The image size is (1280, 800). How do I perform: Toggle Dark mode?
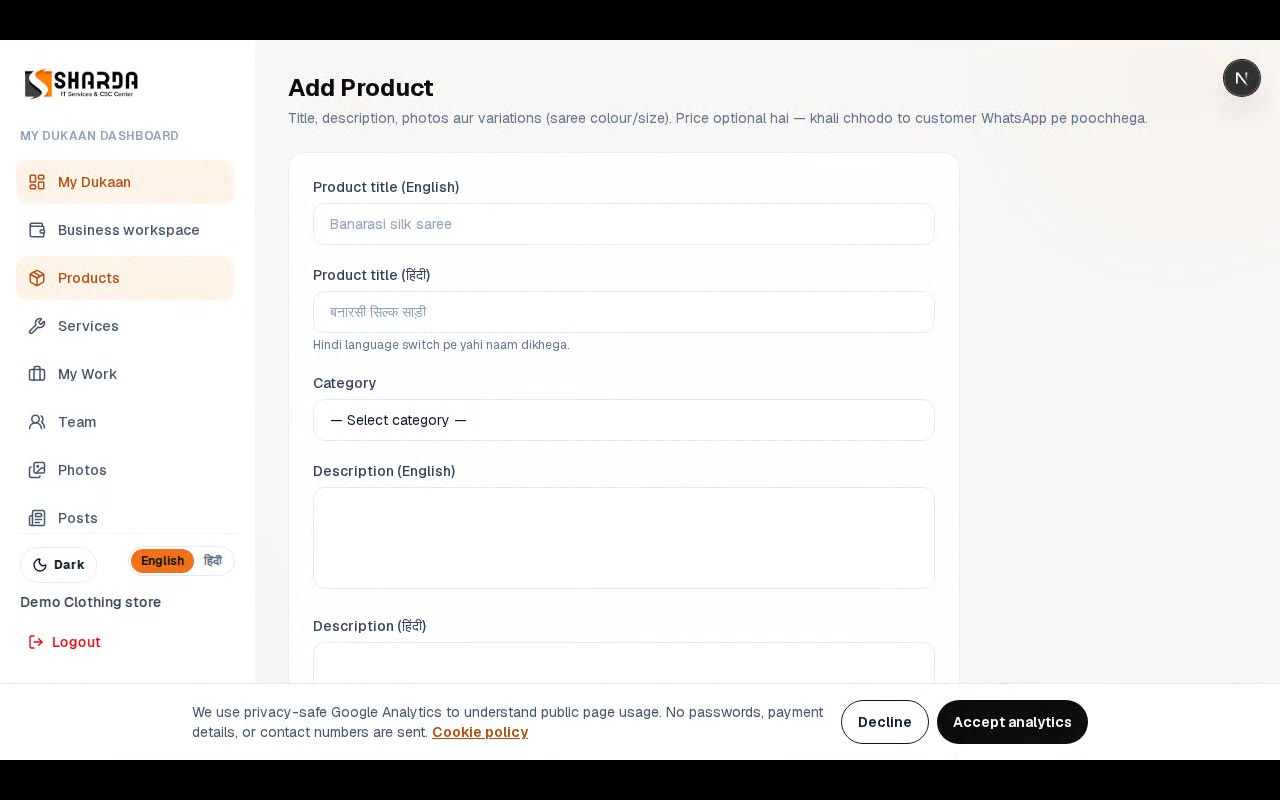click(x=58, y=565)
